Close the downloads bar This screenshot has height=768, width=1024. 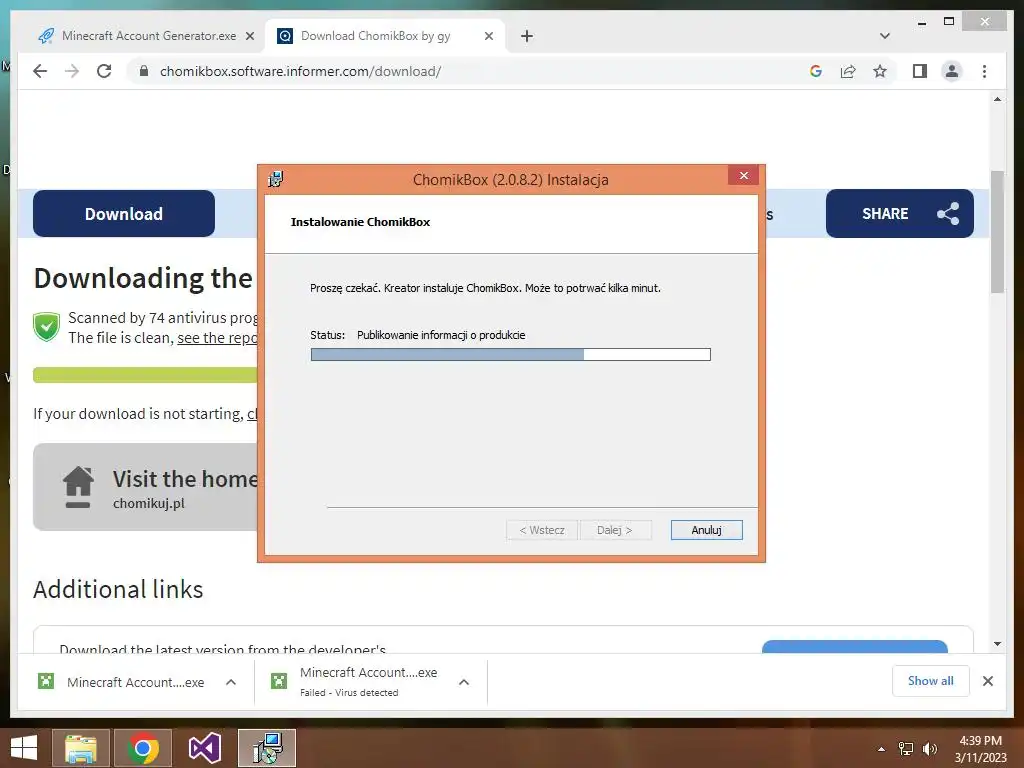[987, 681]
